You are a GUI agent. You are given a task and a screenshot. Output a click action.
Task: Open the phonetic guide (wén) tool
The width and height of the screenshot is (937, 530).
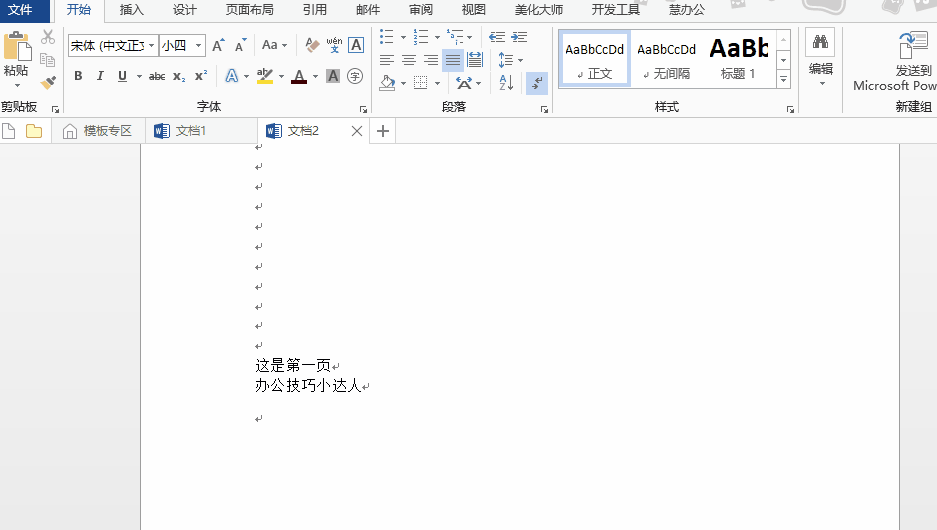pyautogui.click(x=334, y=45)
